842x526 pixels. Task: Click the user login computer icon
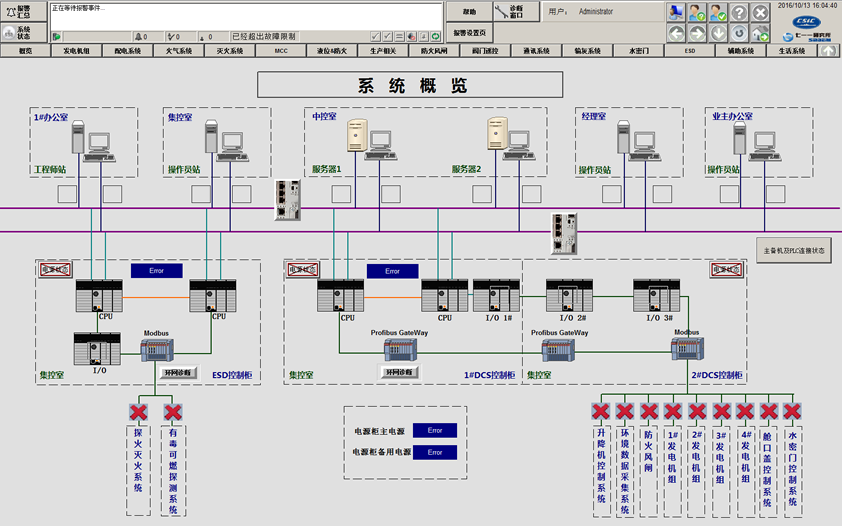tap(677, 13)
